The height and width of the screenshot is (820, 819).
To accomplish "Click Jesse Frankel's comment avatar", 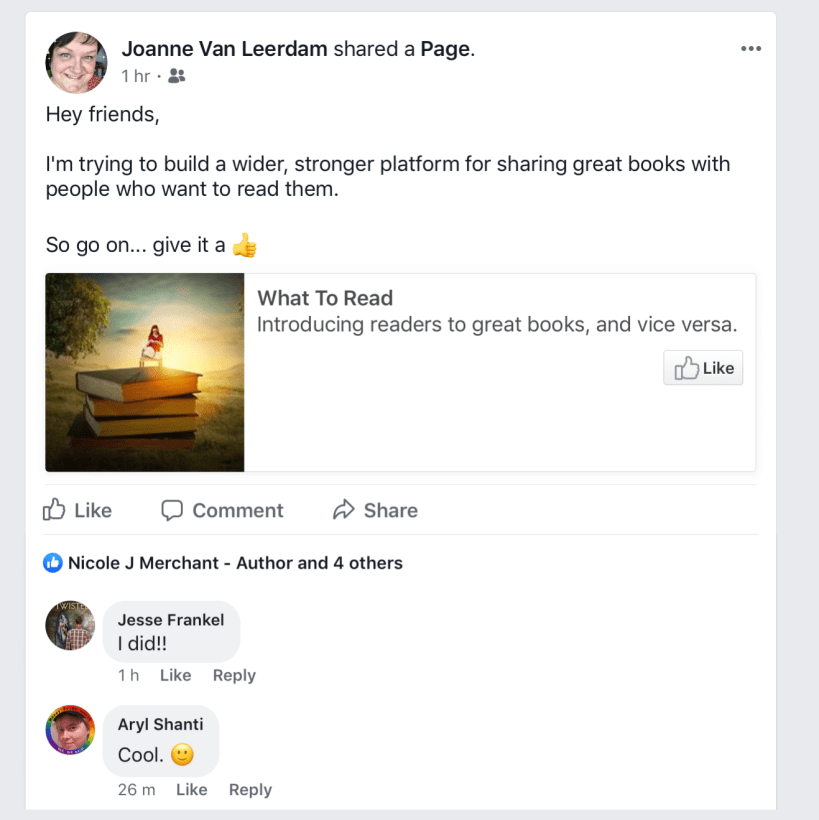I will coord(70,626).
